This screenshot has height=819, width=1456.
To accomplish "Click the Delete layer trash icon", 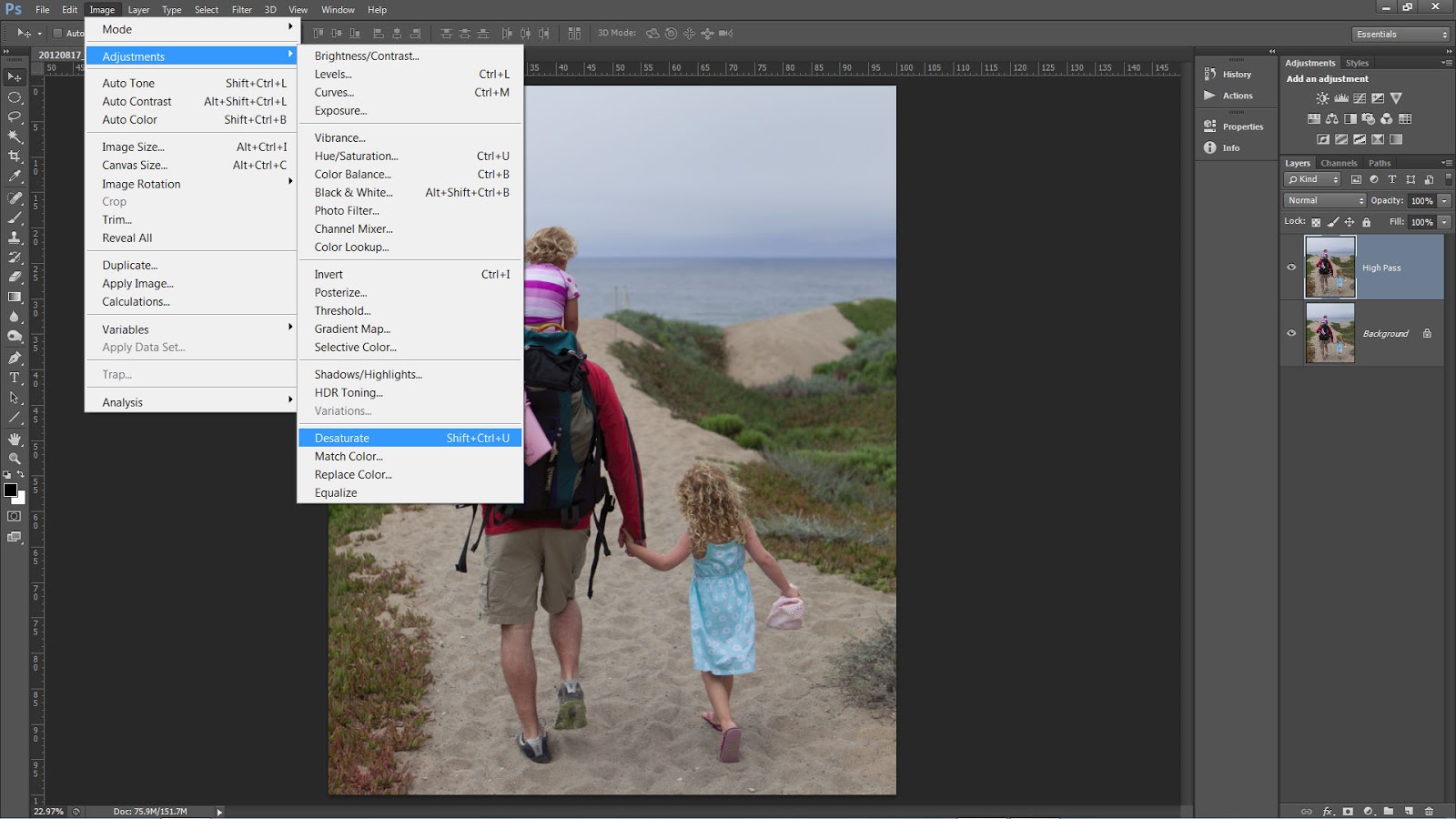I will (x=1429, y=811).
